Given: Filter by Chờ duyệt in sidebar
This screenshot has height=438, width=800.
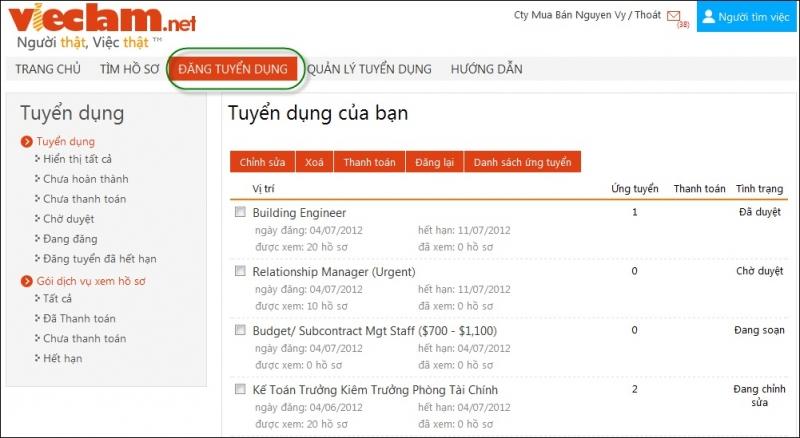Looking at the screenshot, I should click(70, 219).
